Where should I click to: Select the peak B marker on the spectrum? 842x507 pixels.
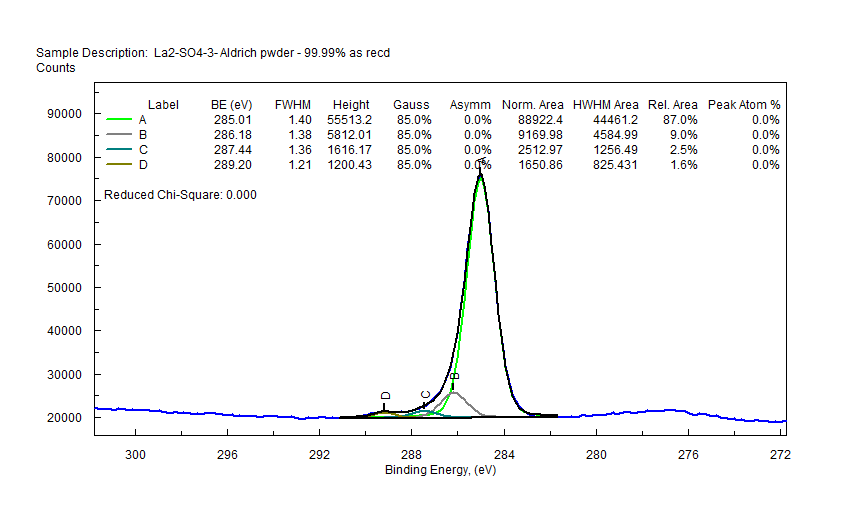(454, 378)
